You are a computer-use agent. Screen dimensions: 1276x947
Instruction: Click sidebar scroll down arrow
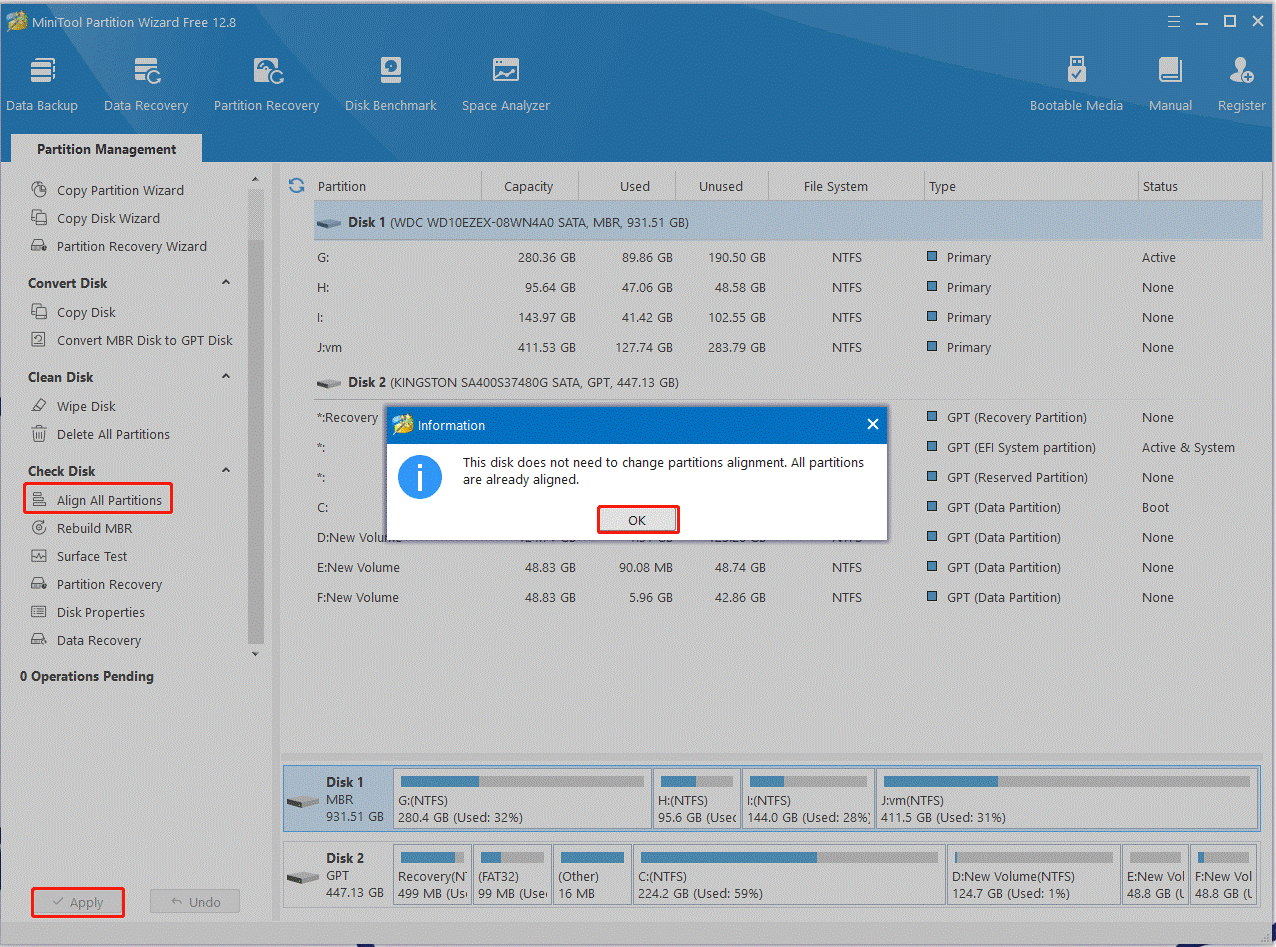[x=255, y=654]
